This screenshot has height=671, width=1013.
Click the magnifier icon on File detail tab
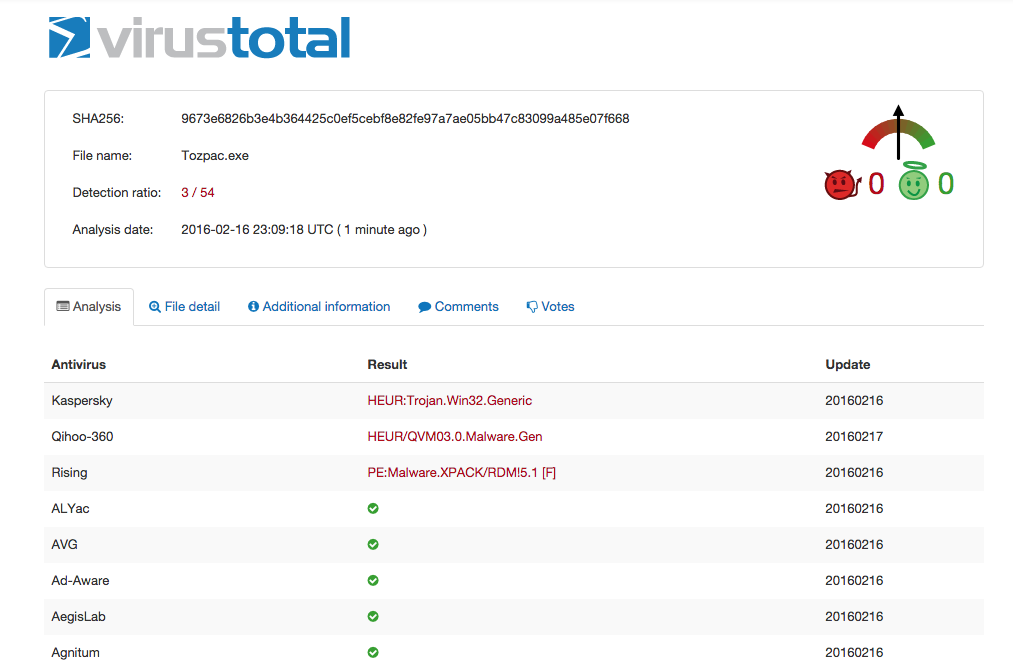click(154, 307)
